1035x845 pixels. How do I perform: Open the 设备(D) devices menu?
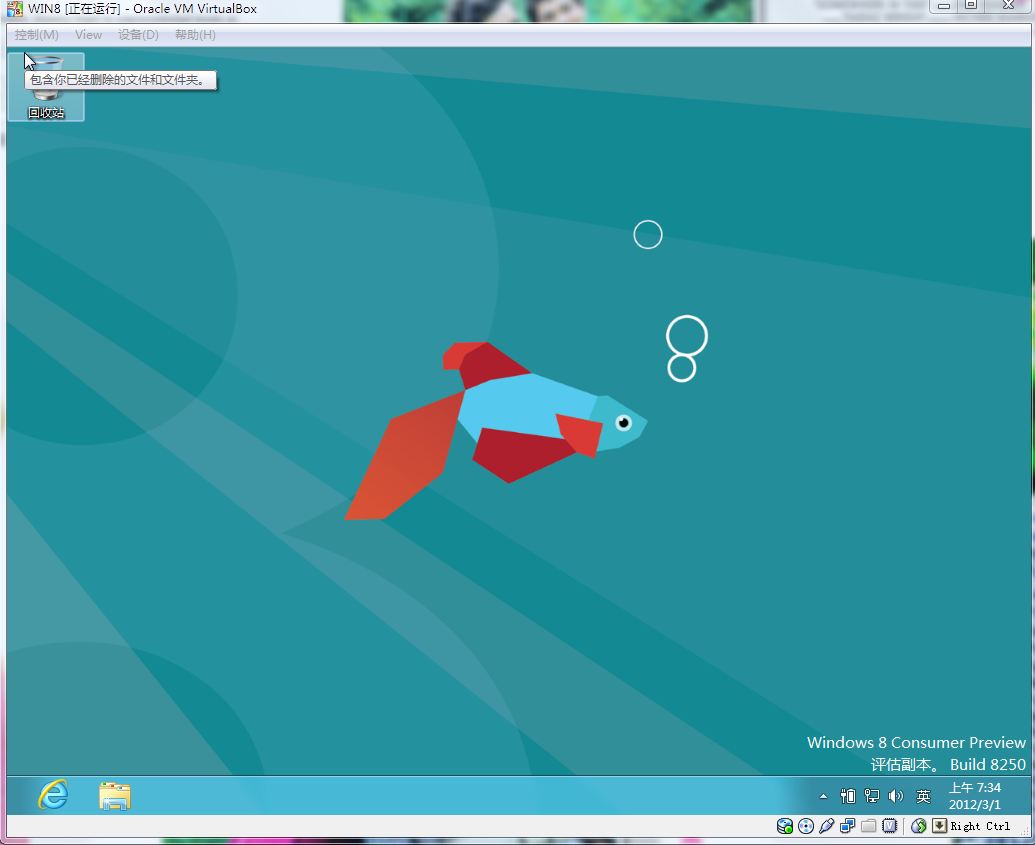138,35
